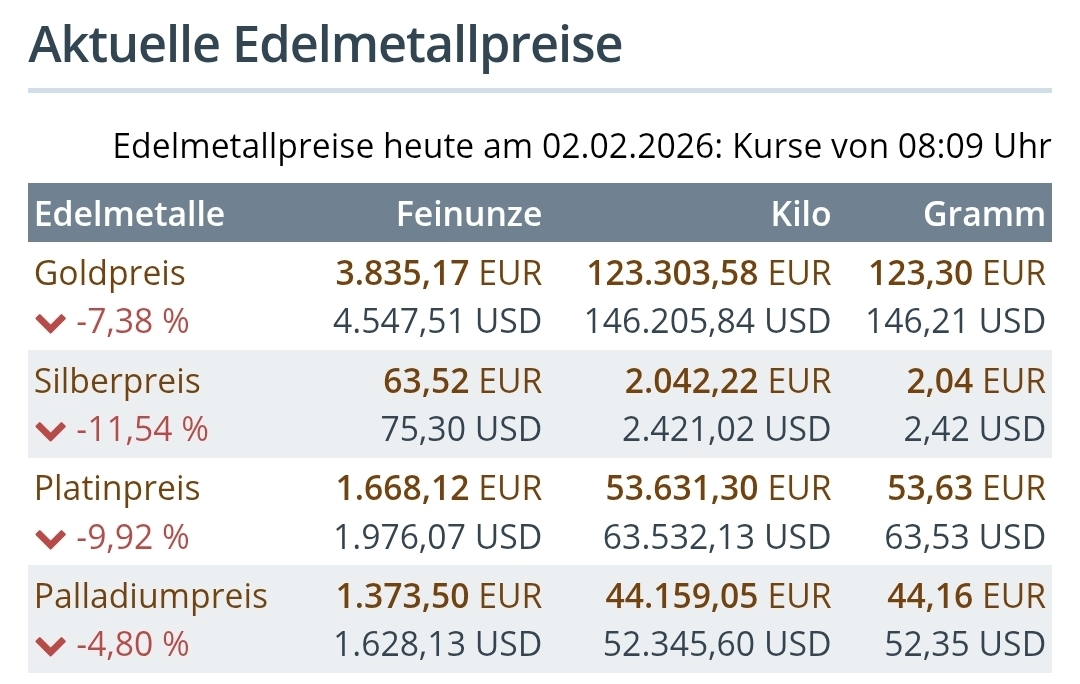Click the date line with 02.02.2026

pos(582,147)
